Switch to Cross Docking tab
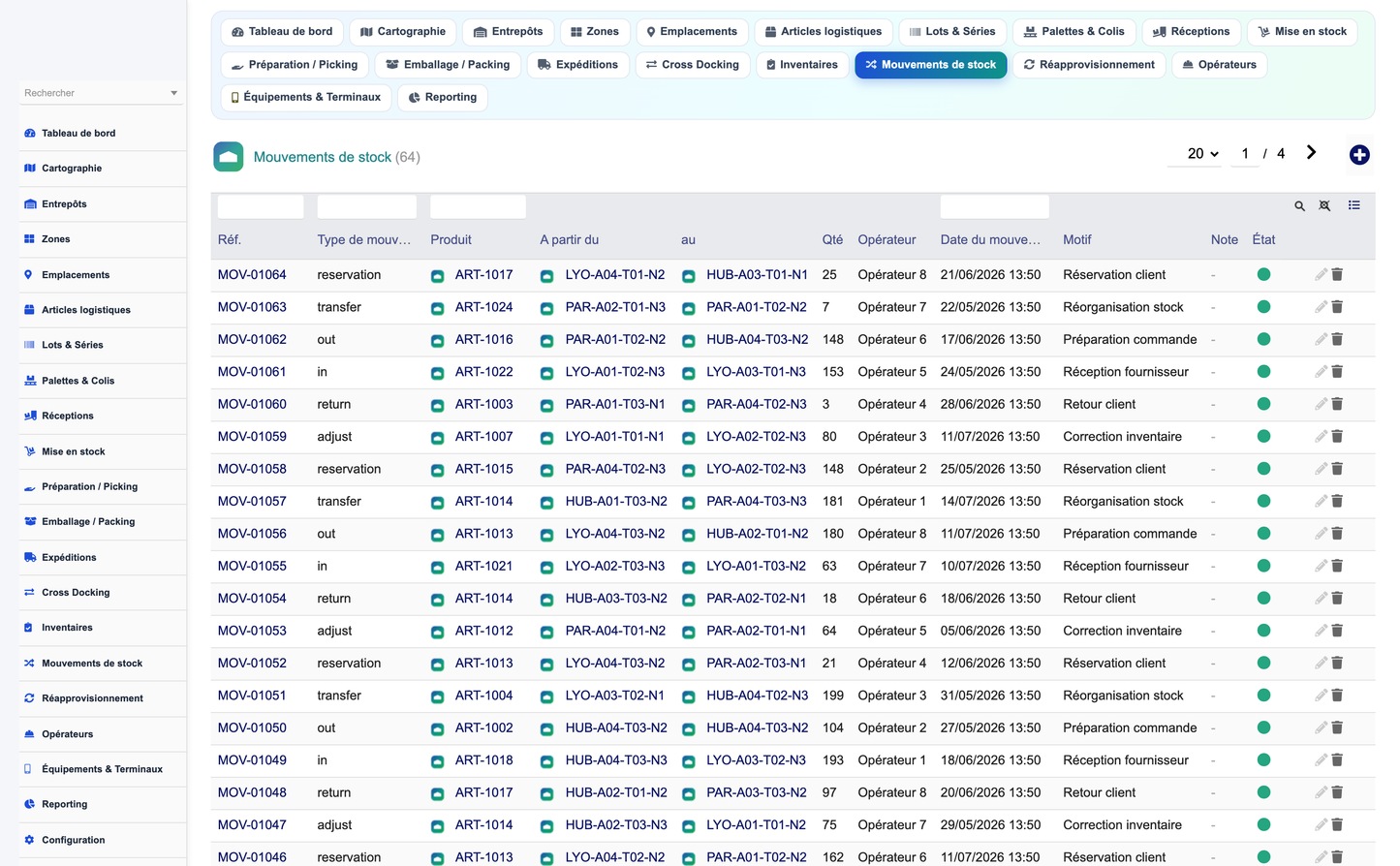 (693, 65)
